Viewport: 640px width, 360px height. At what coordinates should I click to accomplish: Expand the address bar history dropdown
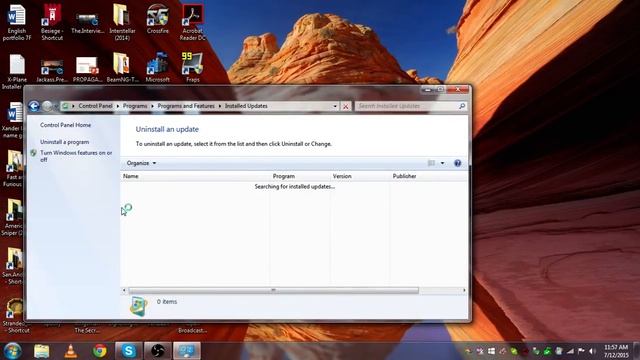click(335, 106)
